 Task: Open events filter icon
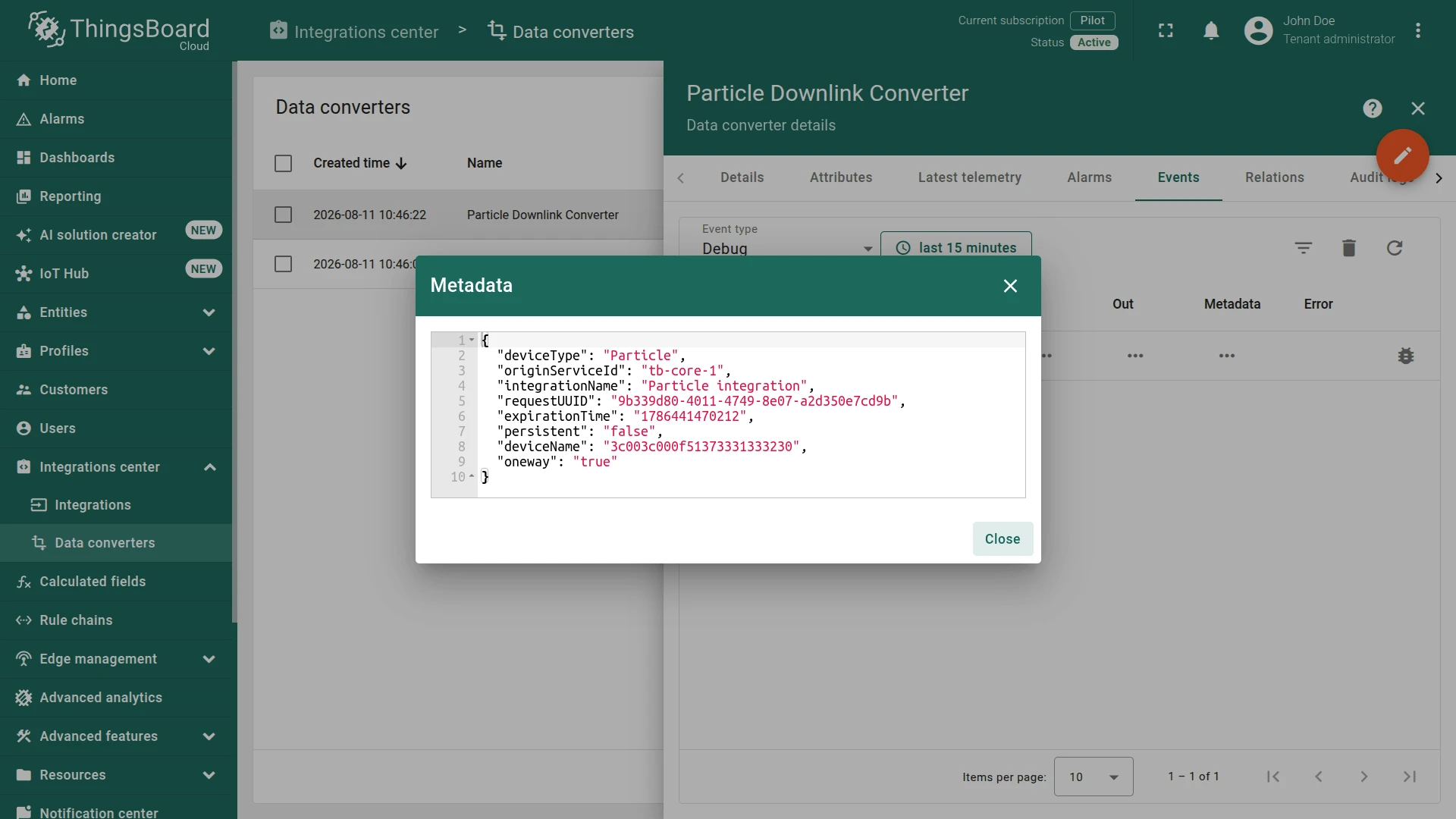tap(1304, 248)
